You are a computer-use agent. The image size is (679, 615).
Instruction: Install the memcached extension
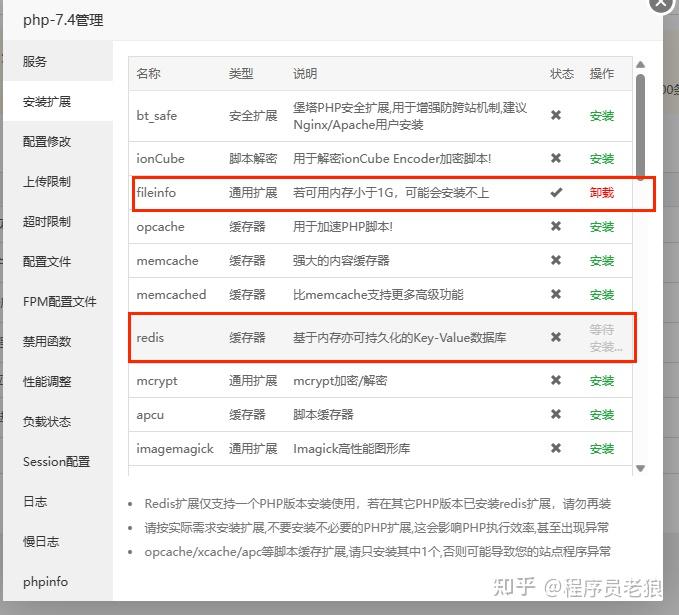click(601, 295)
